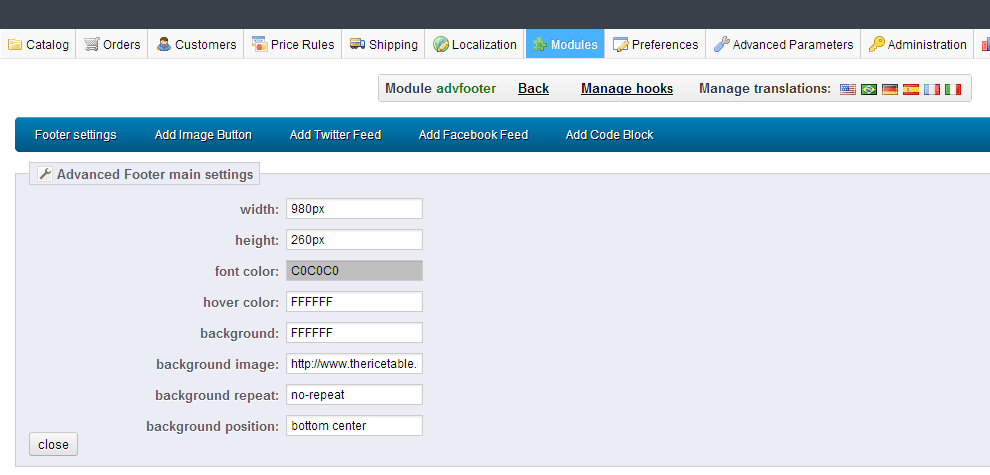990x475 pixels.
Task: Open the Catalog menu
Action: coord(39,44)
